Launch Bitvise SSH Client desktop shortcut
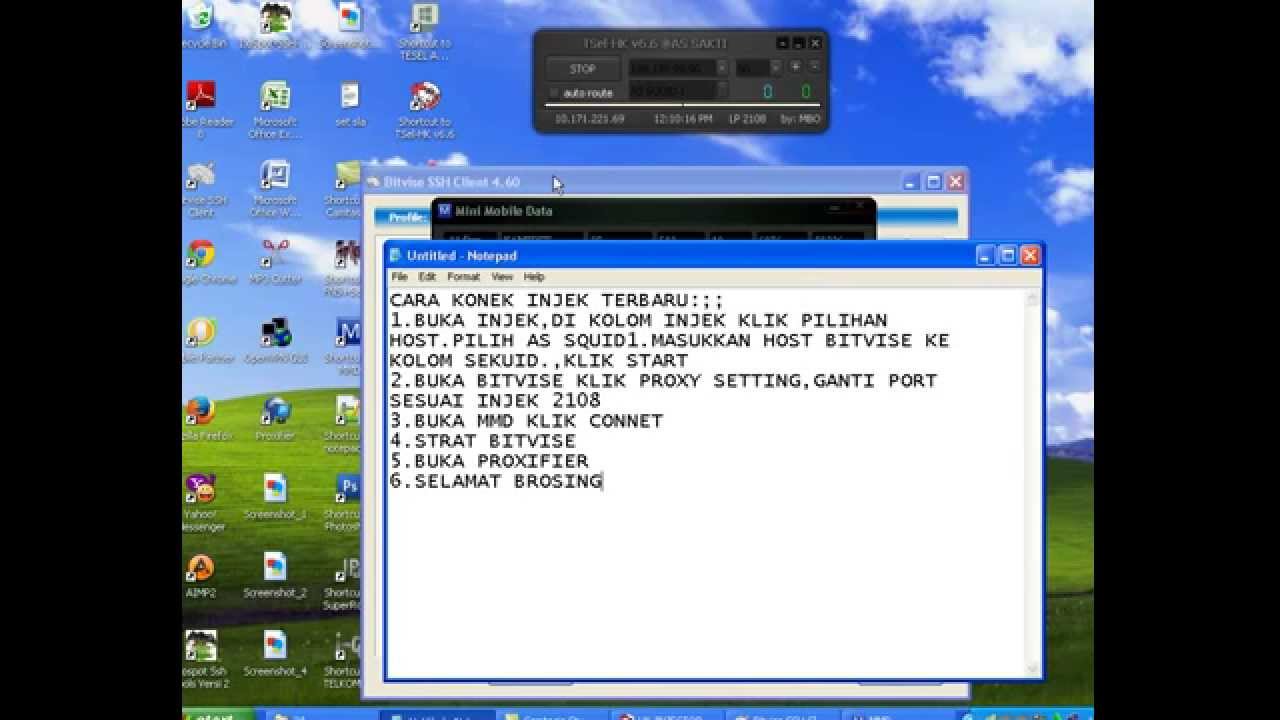Viewport: 1280px width, 720px height. click(x=203, y=187)
